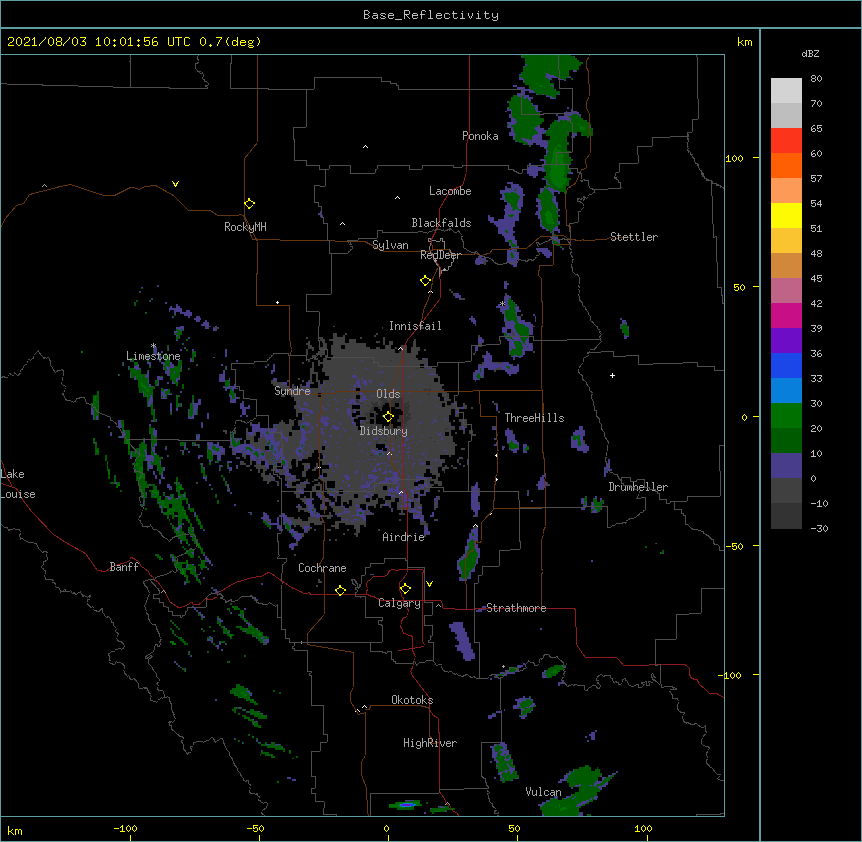This screenshot has height=842, width=862.
Task: Click the Vulcan town label
Action: point(543,792)
